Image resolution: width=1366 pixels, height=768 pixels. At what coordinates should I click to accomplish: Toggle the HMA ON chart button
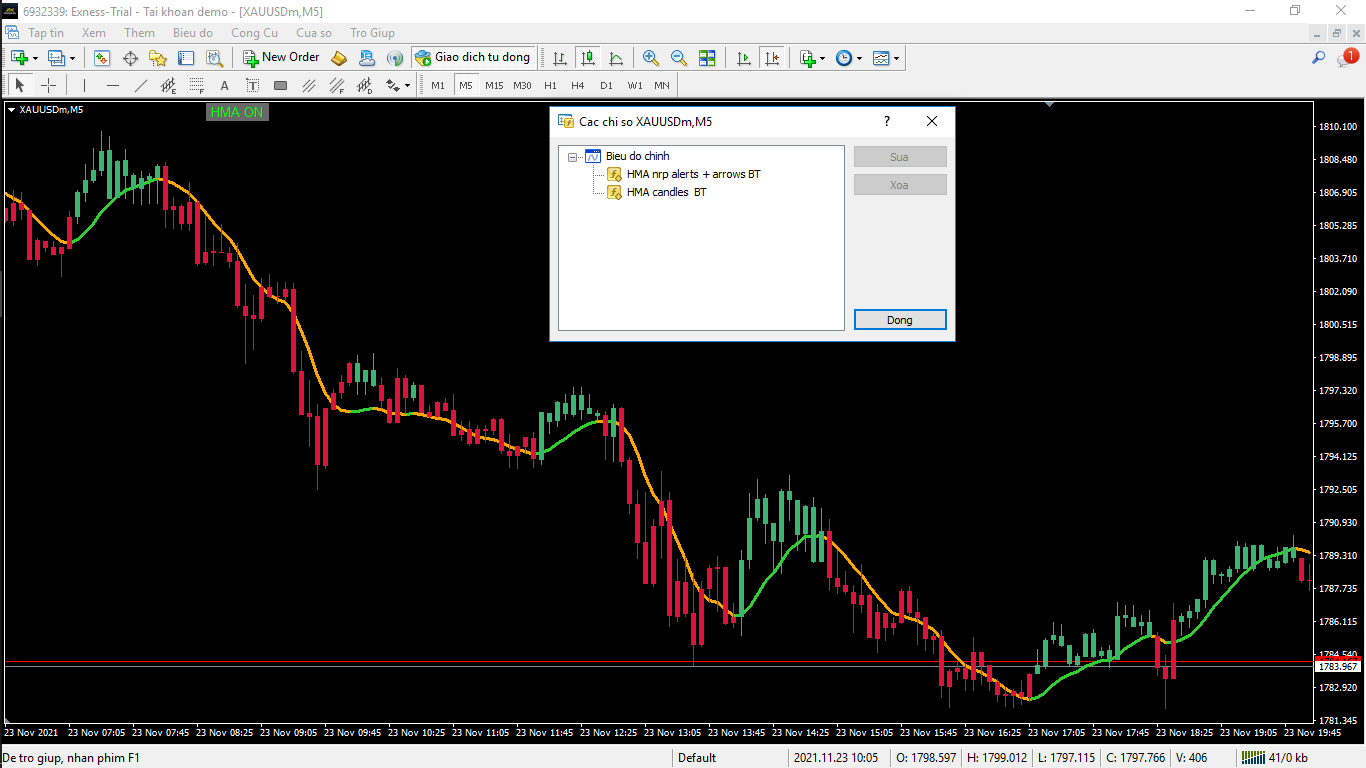click(x=237, y=112)
